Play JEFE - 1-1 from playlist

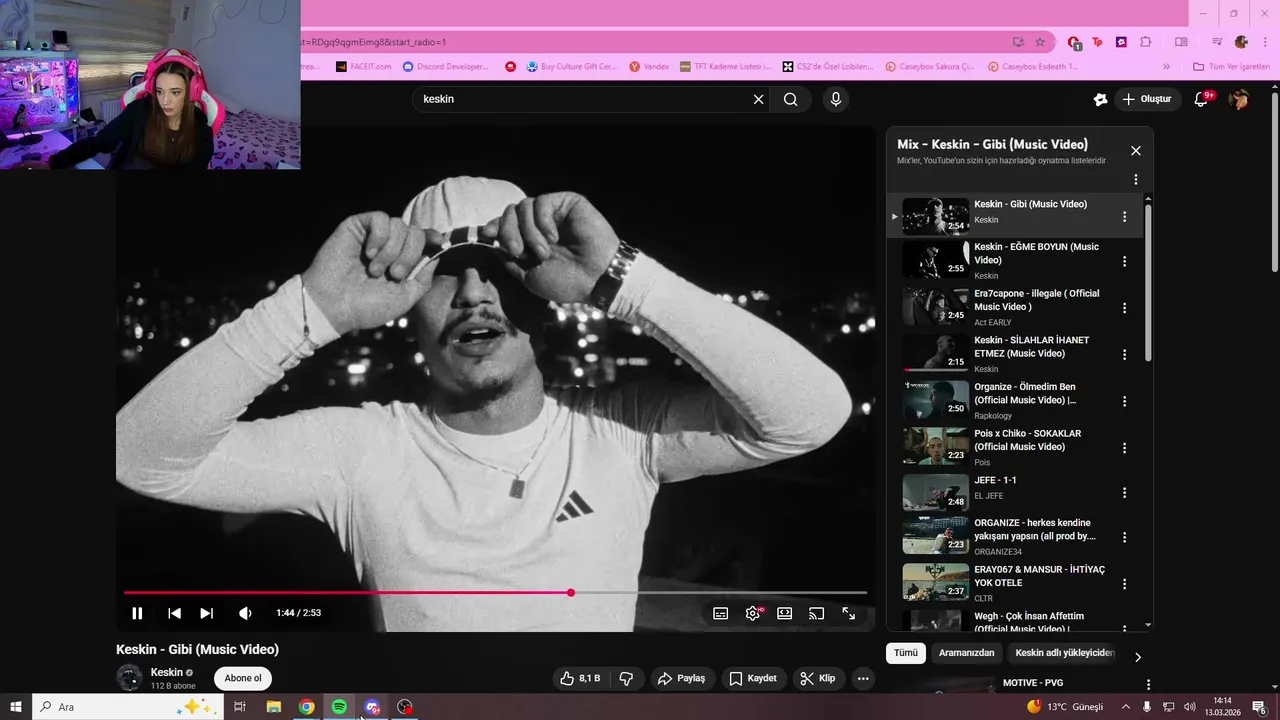pyautogui.click(x=936, y=492)
